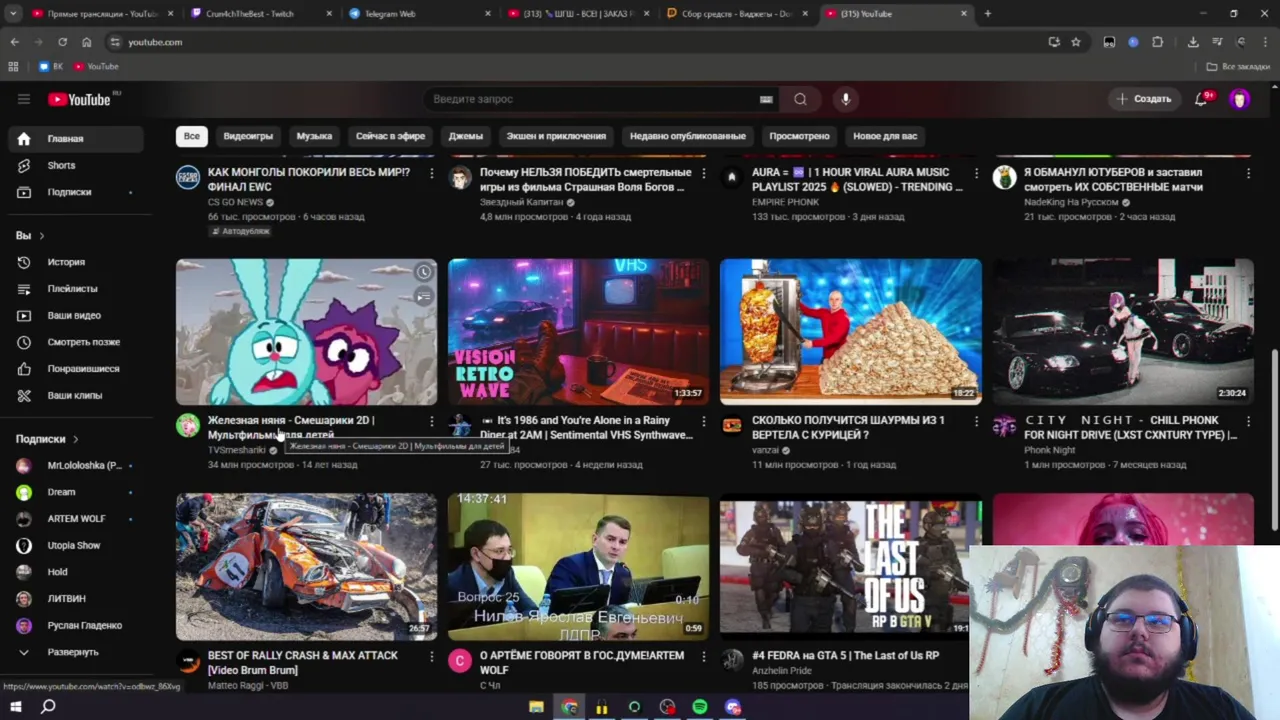Select the Новое для вас chip
Image resolution: width=1280 pixels, height=720 pixels.
(x=885, y=136)
